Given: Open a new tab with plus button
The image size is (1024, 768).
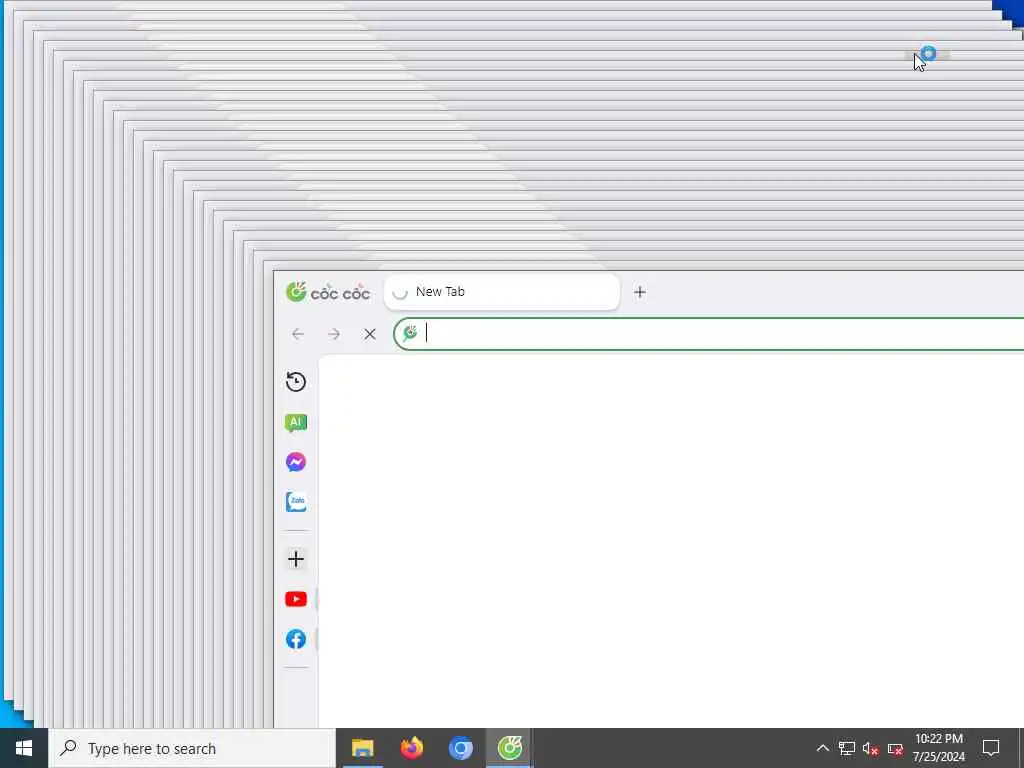Looking at the screenshot, I should tap(640, 292).
